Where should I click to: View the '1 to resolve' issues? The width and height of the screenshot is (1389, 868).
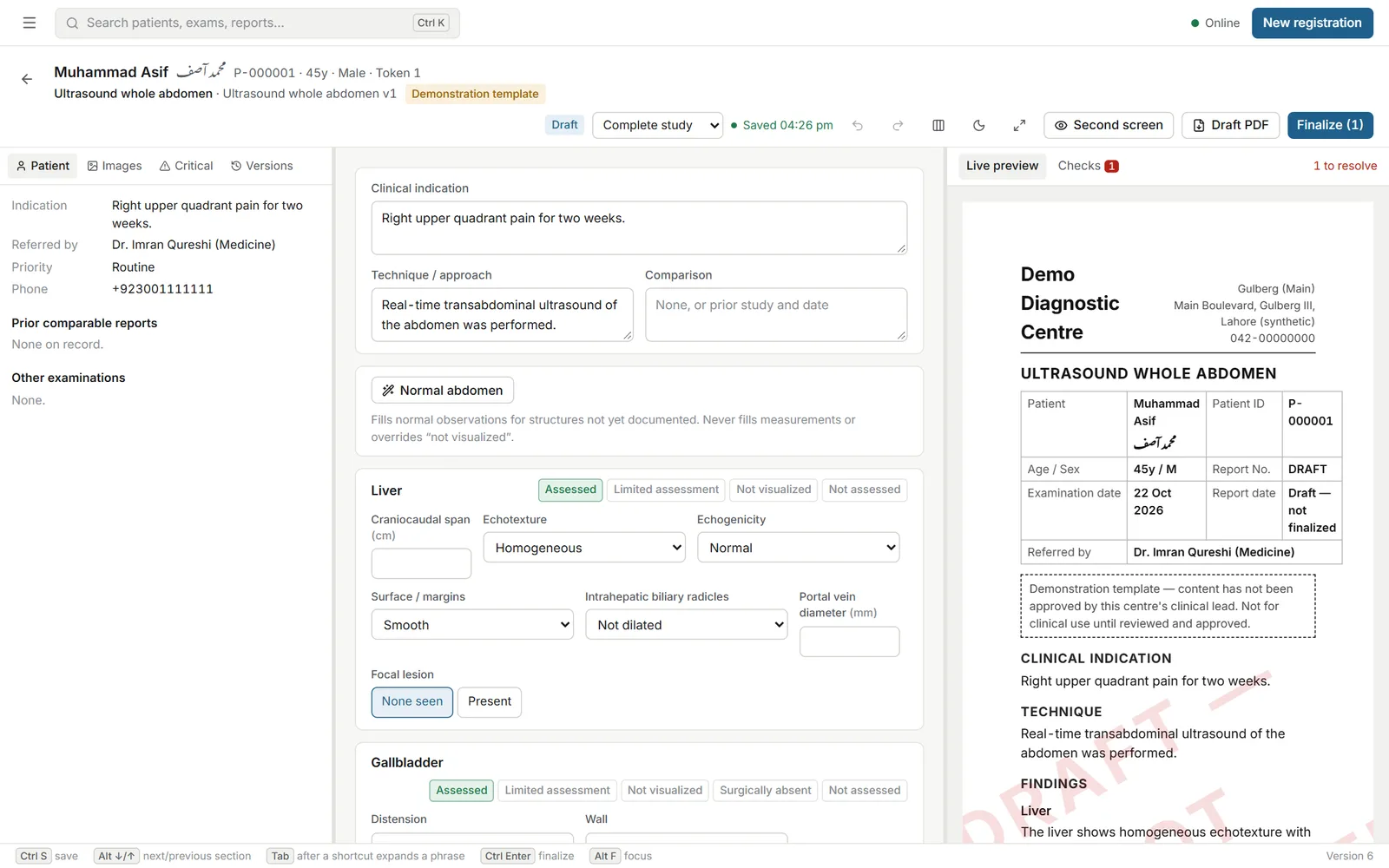[x=1345, y=166]
